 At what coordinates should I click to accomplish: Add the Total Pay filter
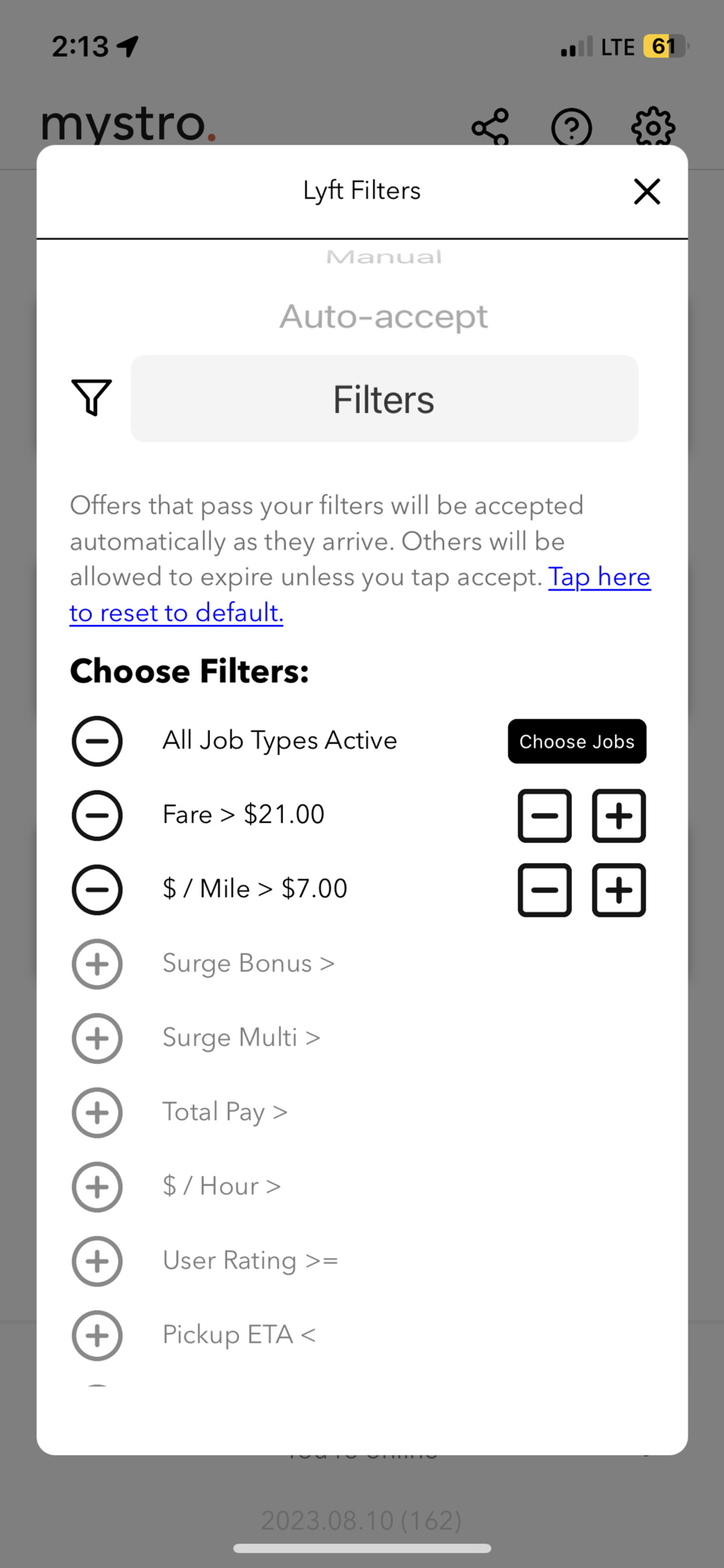[x=97, y=1112]
